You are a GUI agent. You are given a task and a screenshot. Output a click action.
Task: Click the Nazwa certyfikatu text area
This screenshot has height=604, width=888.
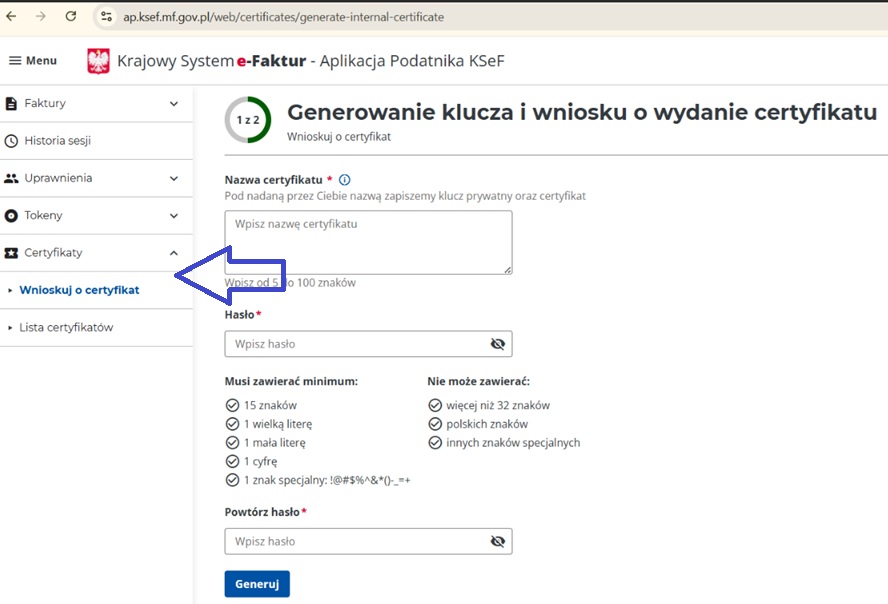(x=368, y=242)
